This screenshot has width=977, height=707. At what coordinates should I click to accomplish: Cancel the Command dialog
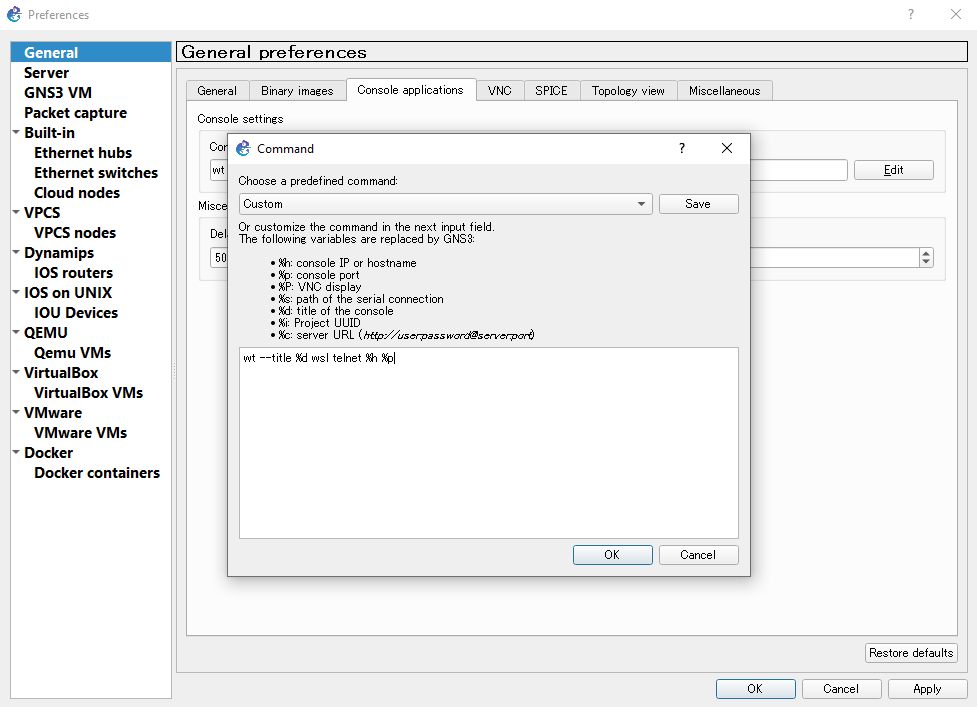(x=698, y=555)
